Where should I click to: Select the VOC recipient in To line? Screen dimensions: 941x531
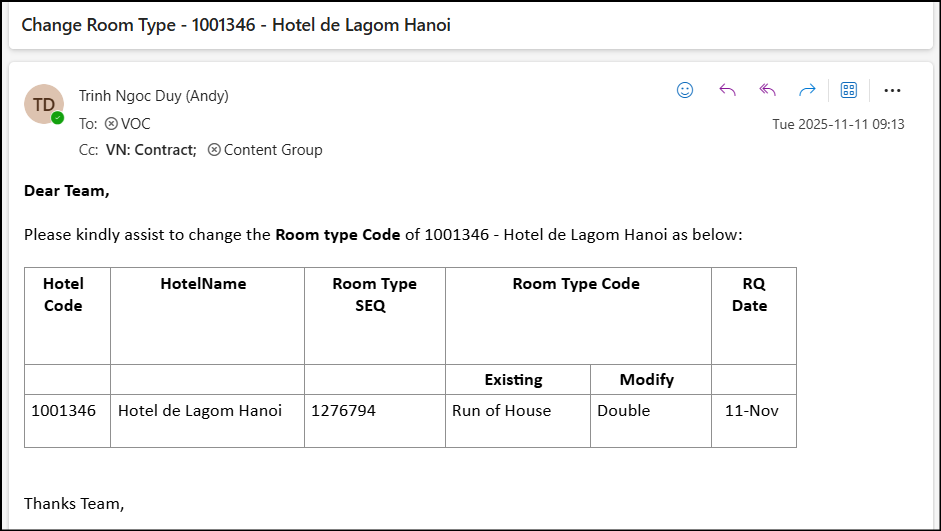pyautogui.click(x=136, y=124)
